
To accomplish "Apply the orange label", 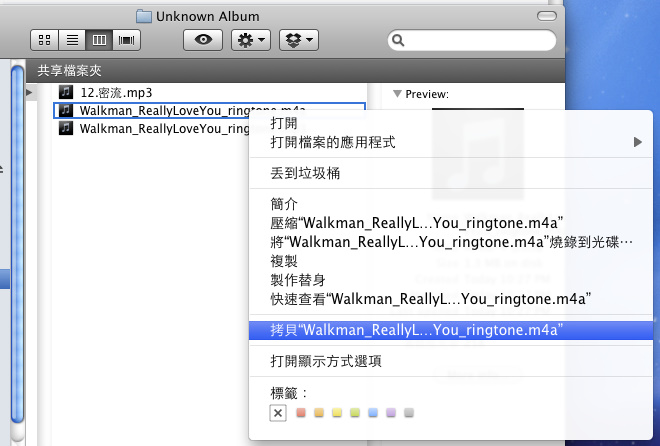I will coord(319,412).
